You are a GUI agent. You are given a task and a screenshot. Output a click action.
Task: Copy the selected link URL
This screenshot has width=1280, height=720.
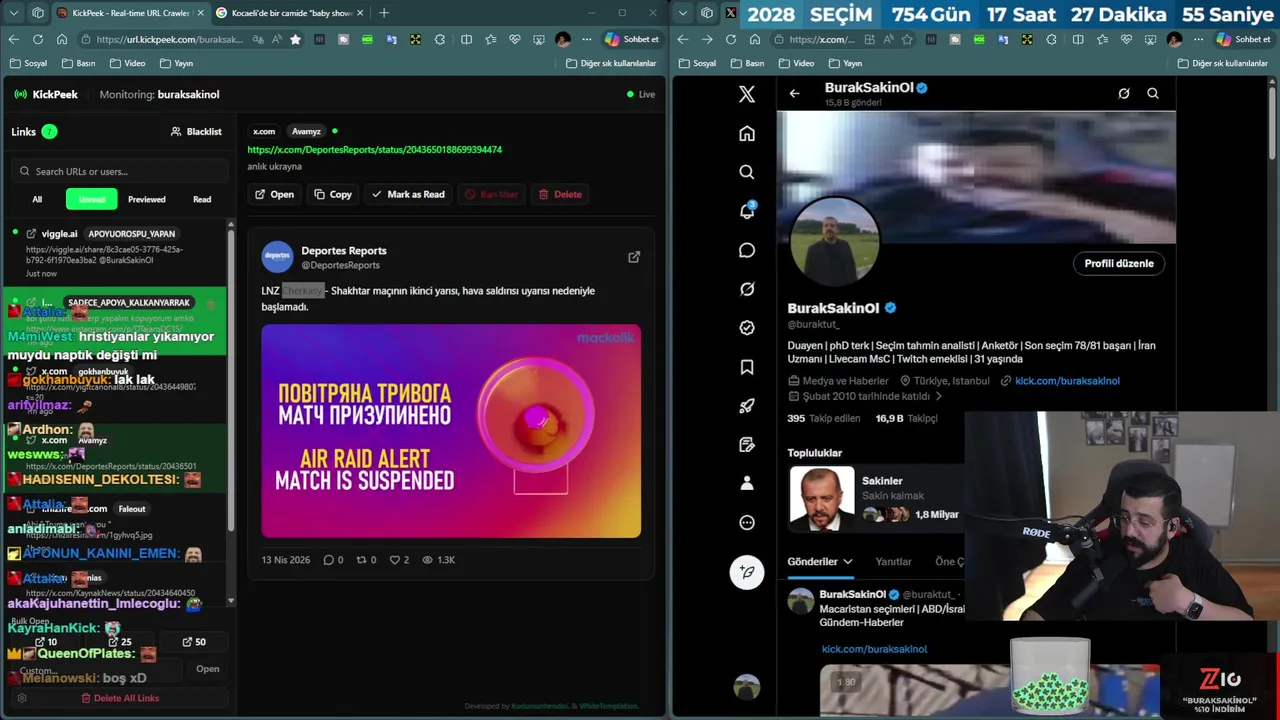click(x=333, y=194)
